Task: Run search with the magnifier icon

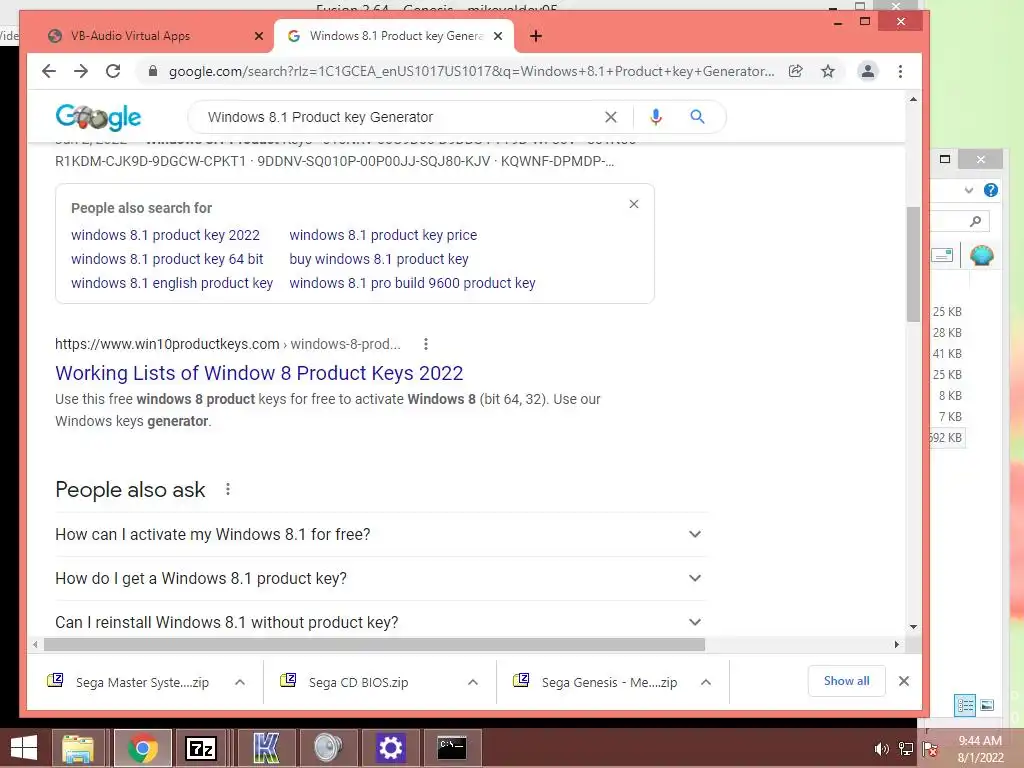Action: [x=697, y=117]
